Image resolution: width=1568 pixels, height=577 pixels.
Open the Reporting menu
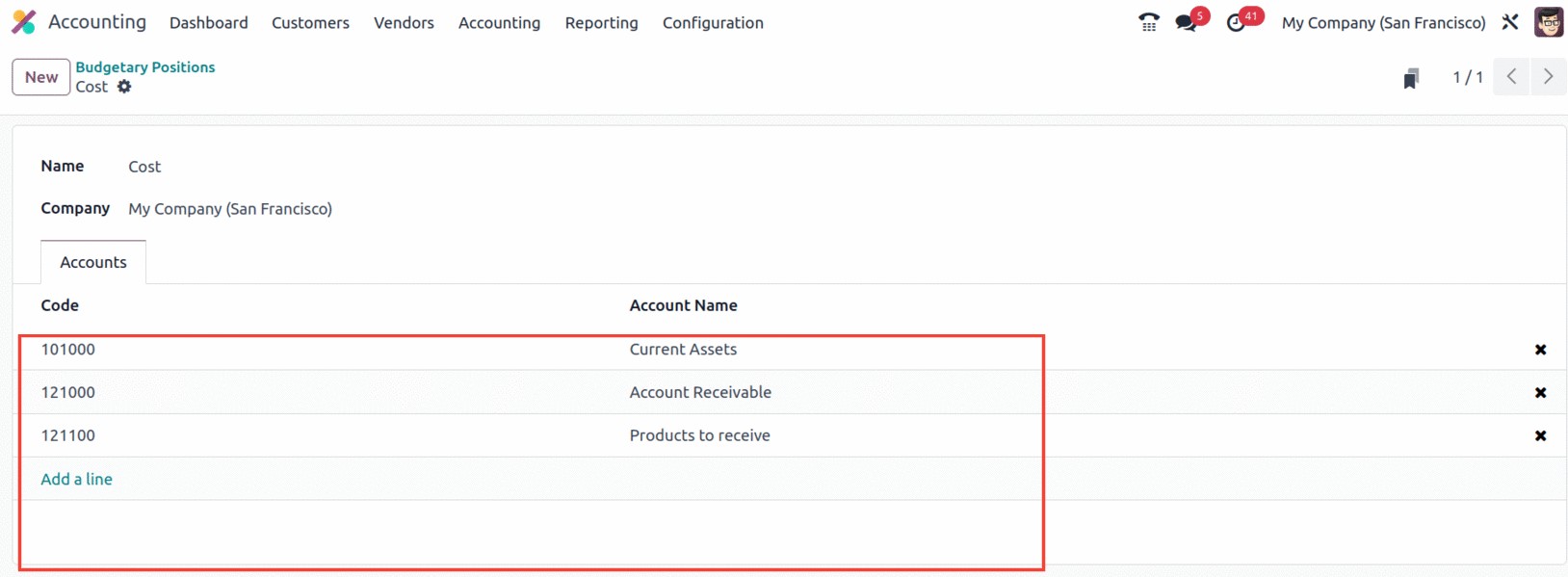pyautogui.click(x=601, y=22)
